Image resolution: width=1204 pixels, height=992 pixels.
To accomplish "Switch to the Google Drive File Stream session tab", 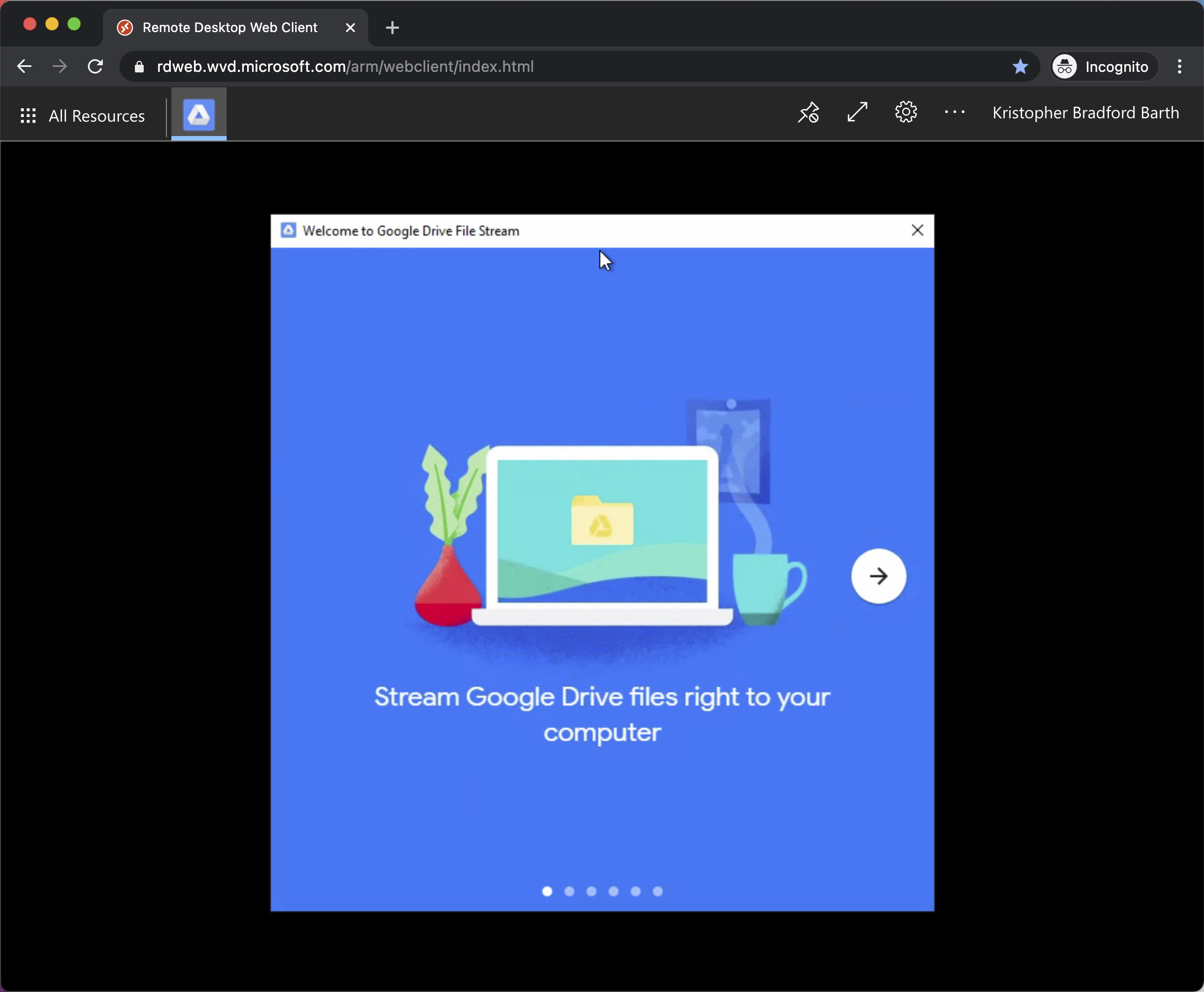I will (x=199, y=114).
